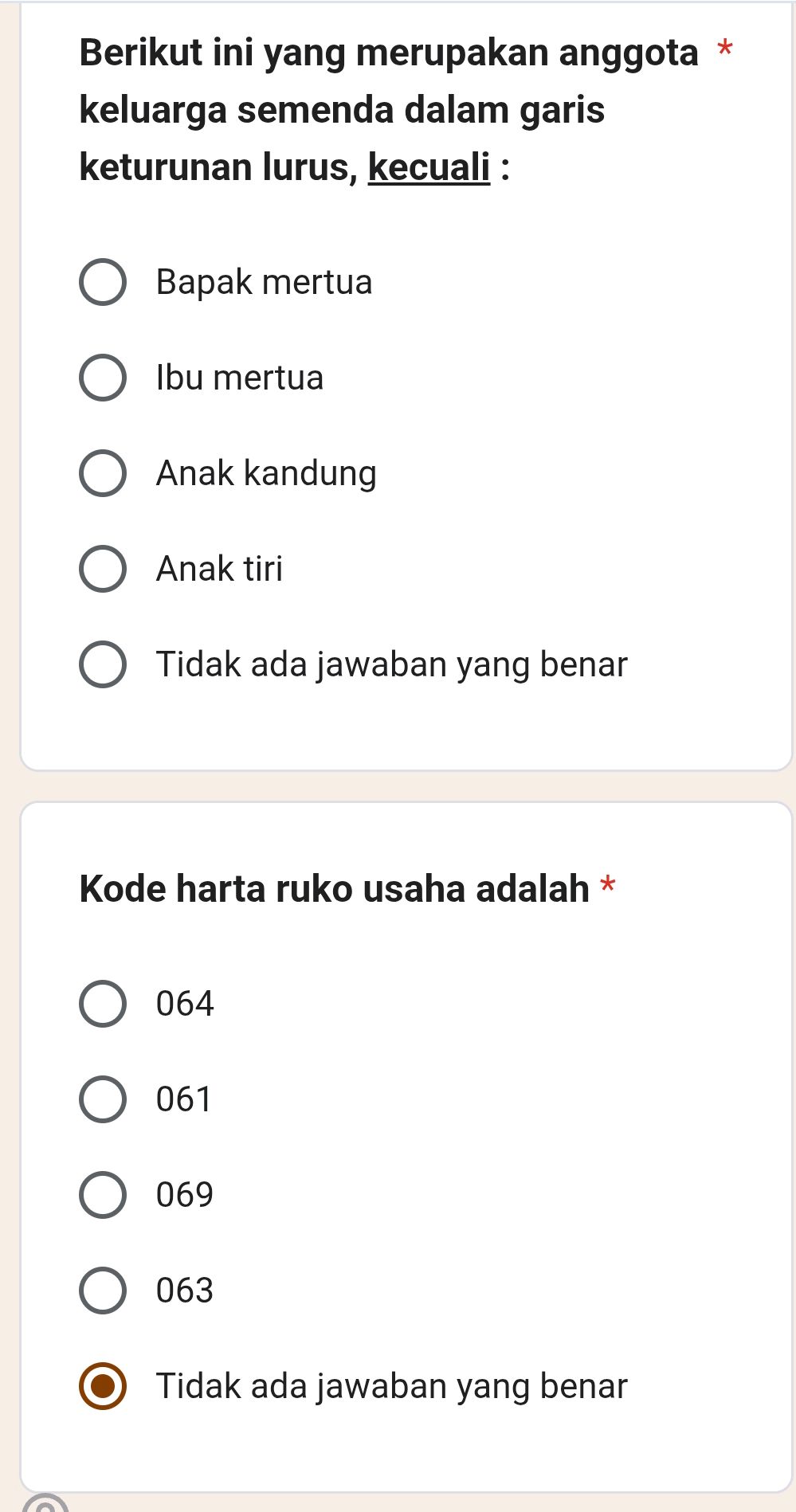Select the Ibu mertua radio button
796x1512 pixels.
coord(102,378)
